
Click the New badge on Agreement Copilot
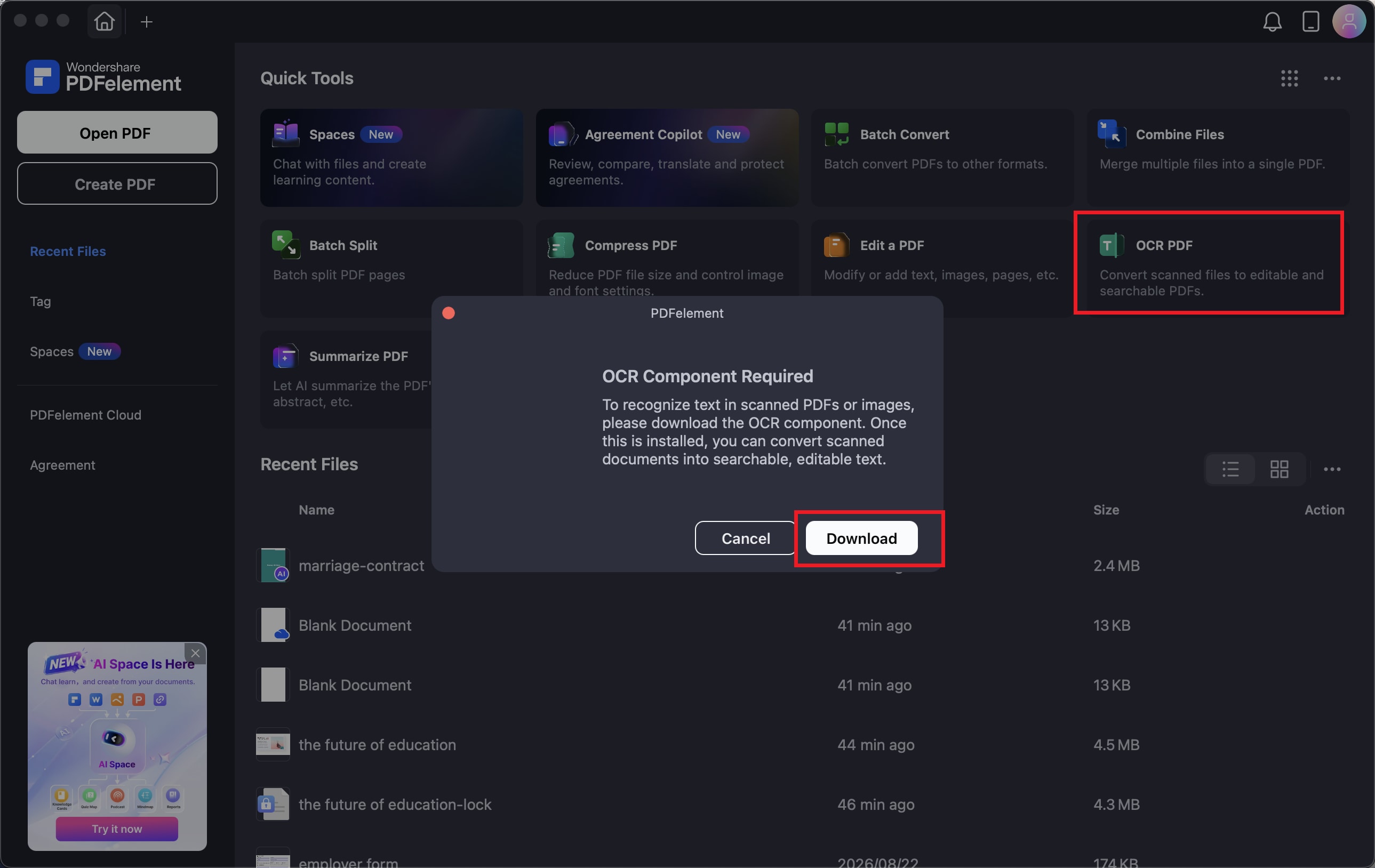(x=728, y=134)
